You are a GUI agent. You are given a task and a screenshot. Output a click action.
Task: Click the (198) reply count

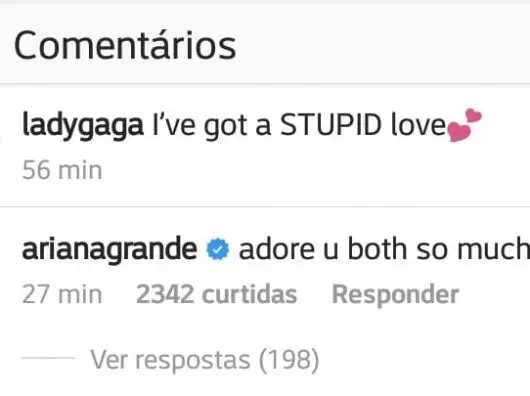[x=289, y=360]
